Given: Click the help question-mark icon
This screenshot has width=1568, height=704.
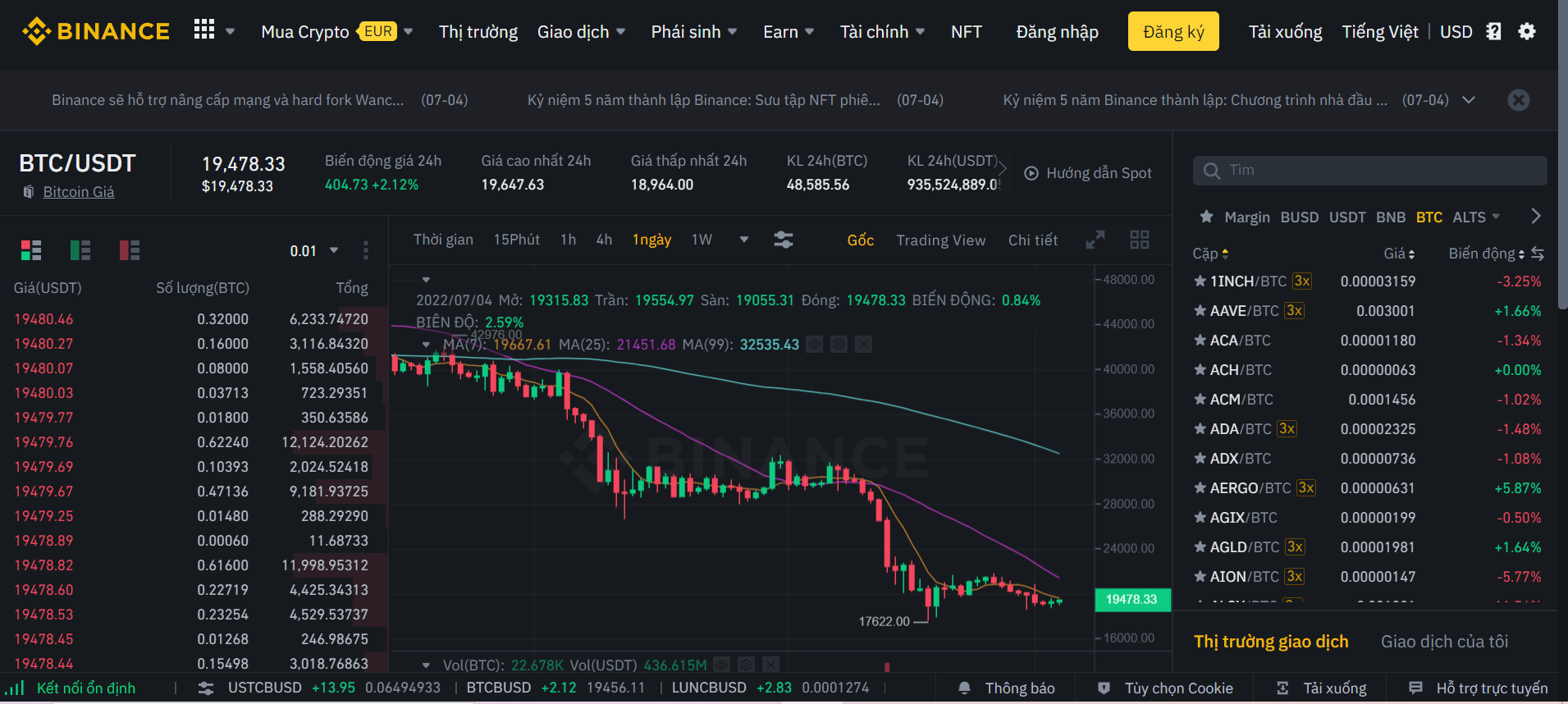Looking at the screenshot, I should 1494,31.
